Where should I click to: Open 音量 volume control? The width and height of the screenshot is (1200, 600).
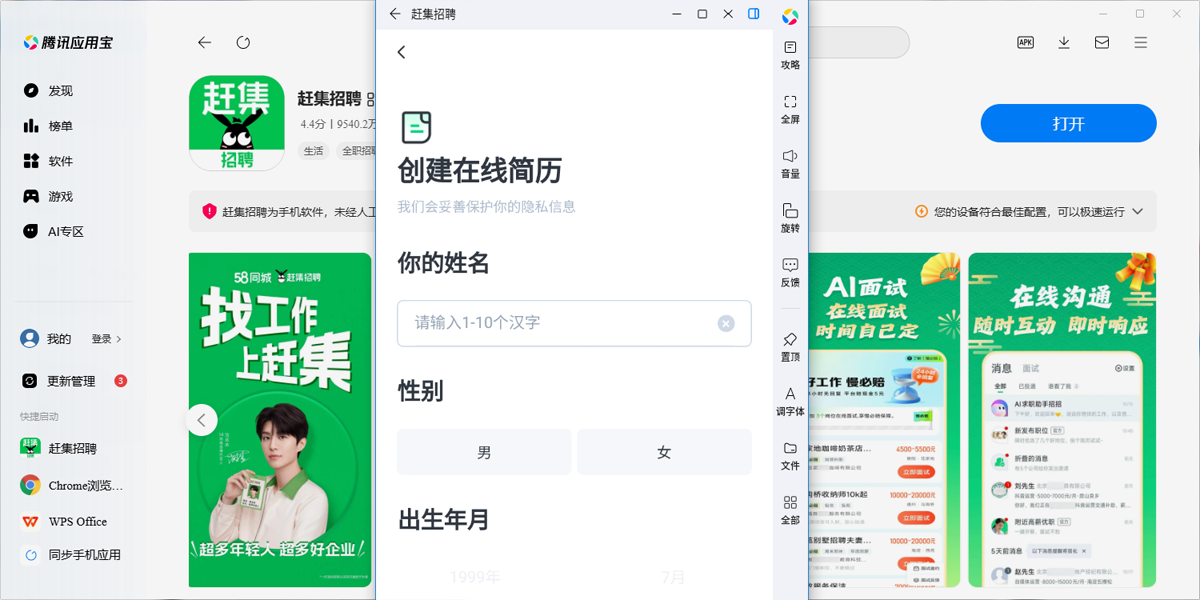(790, 164)
